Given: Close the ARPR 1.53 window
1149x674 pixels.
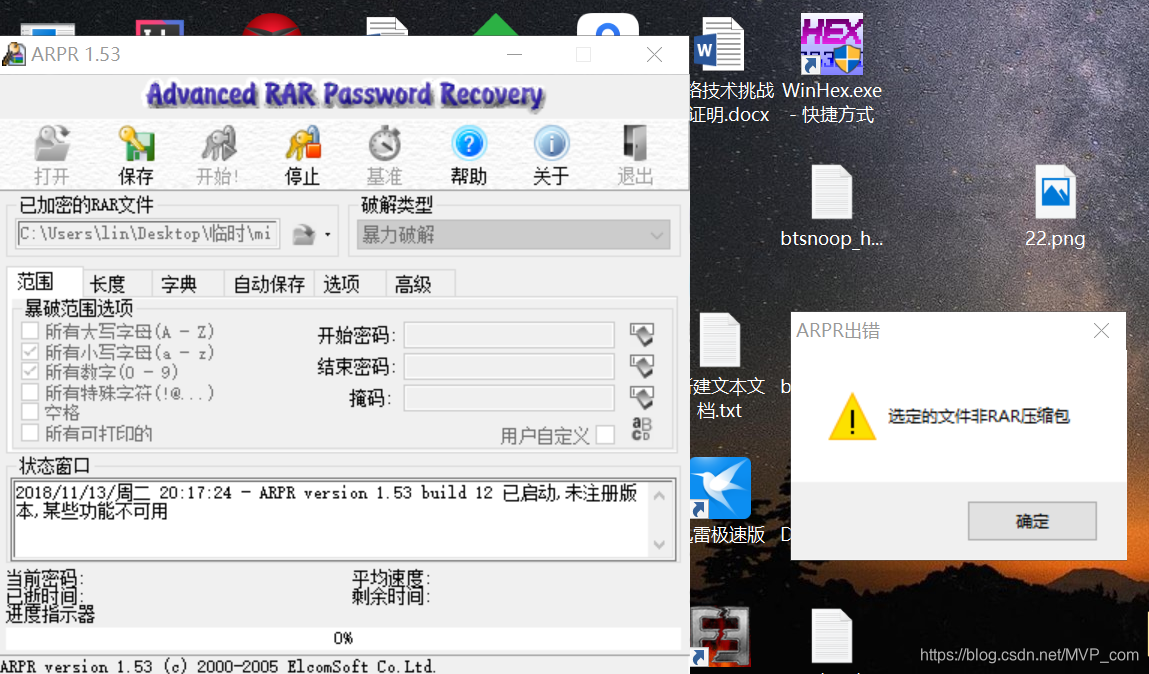Looking at the screenshot, I should [x=654, y=54].
